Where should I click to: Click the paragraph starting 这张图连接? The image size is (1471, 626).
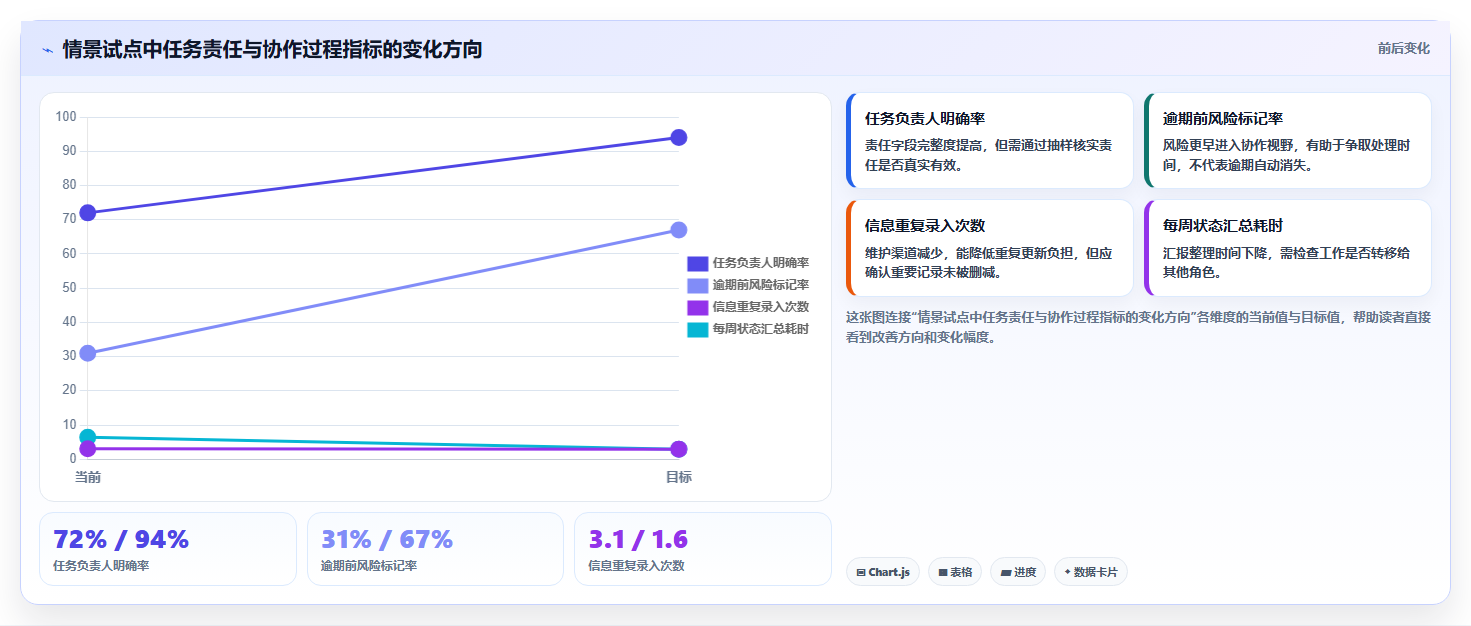[1138, 327]
